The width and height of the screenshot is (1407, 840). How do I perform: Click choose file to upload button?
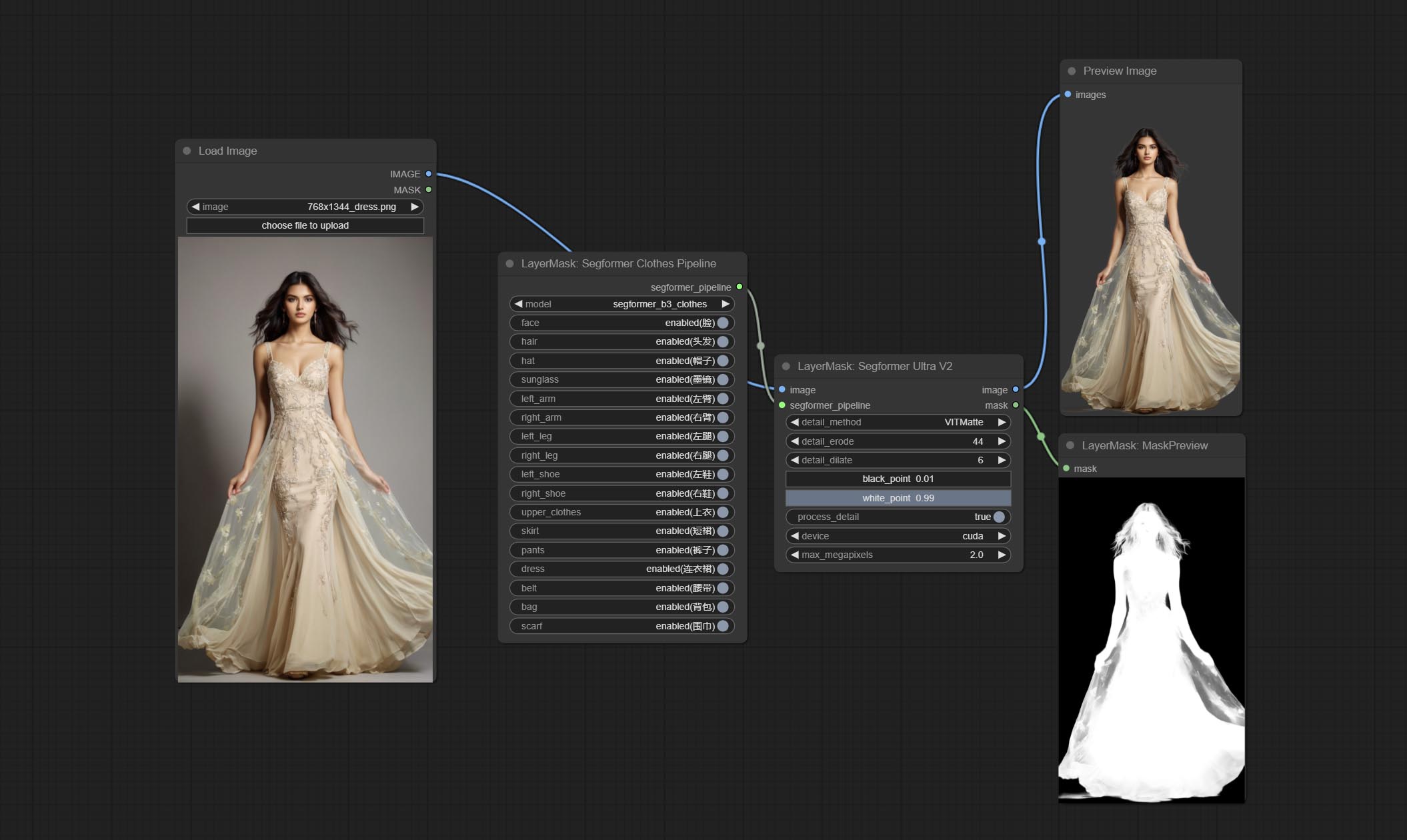coord(305,225)
